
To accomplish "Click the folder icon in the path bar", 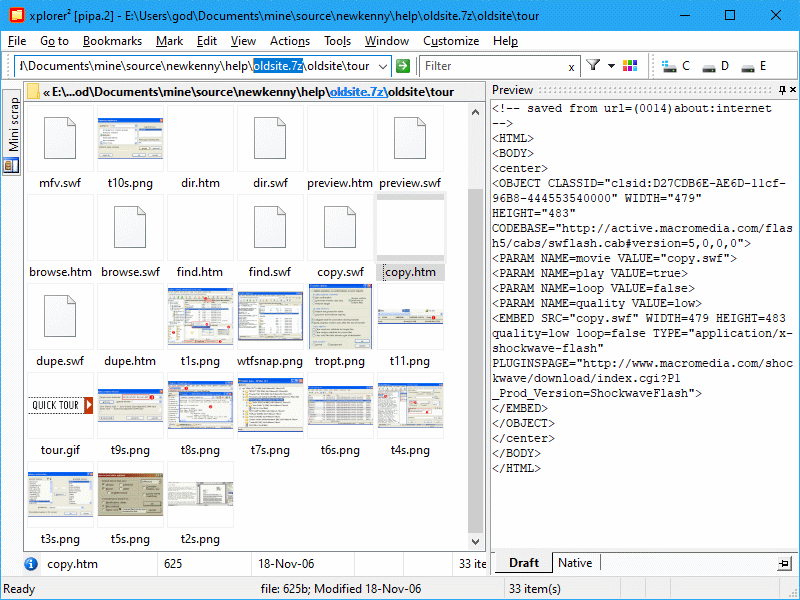I will pyautogui.click(x=34, y=91).
